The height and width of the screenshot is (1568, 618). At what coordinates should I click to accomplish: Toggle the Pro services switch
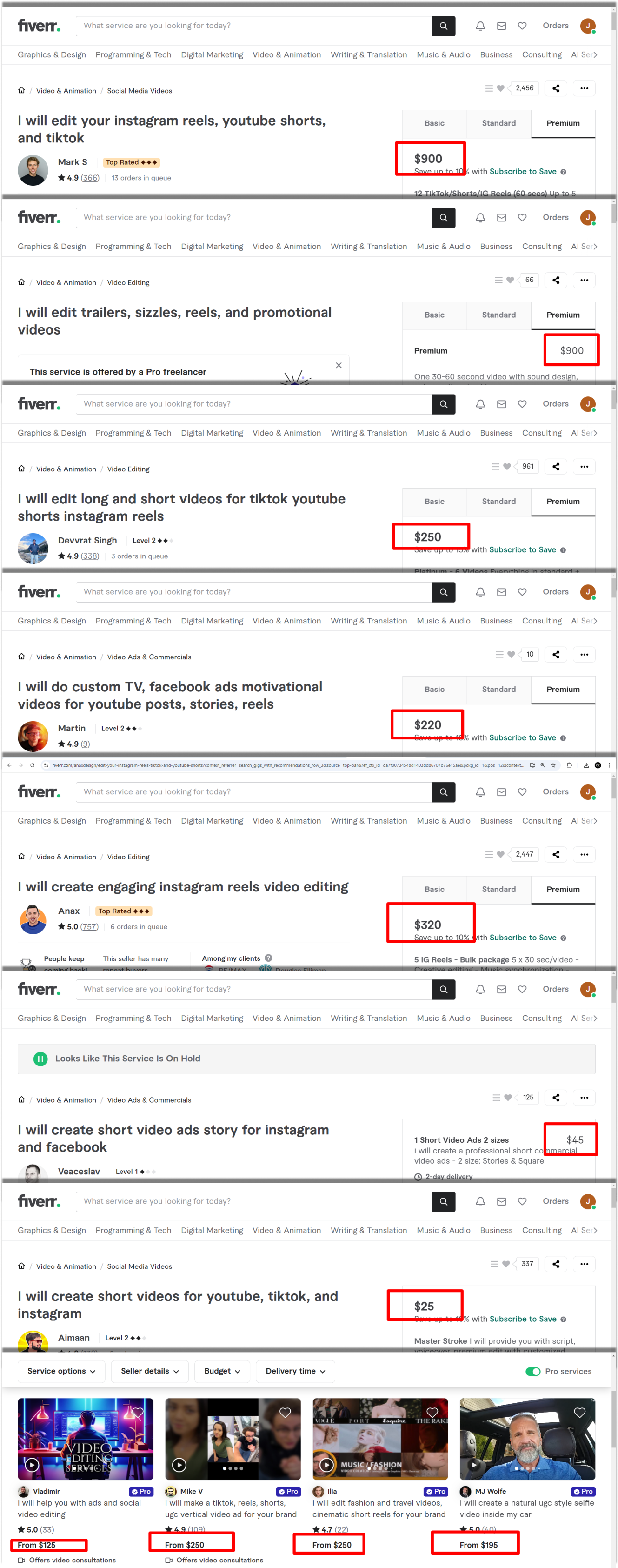533,1371
